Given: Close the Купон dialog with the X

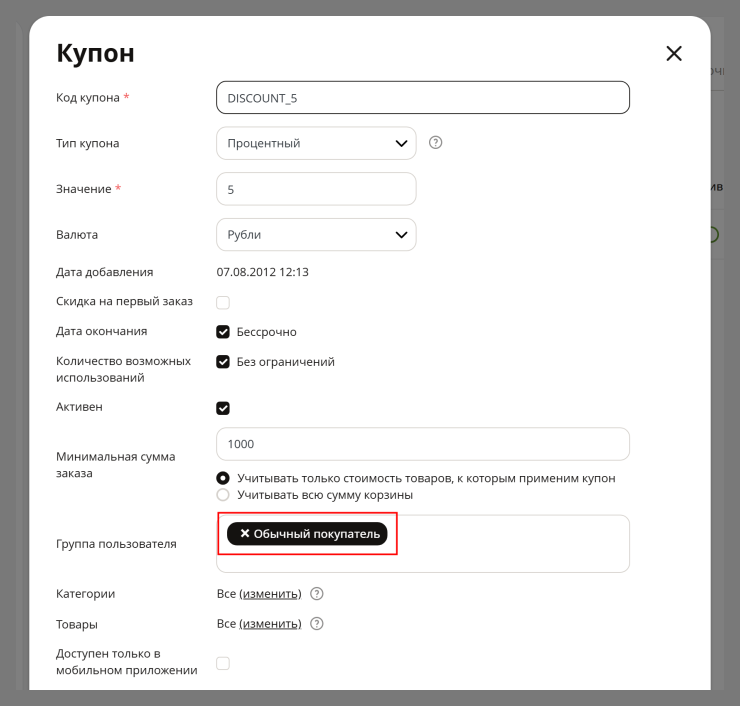Looking at the screenshot, I should (673, 53).
